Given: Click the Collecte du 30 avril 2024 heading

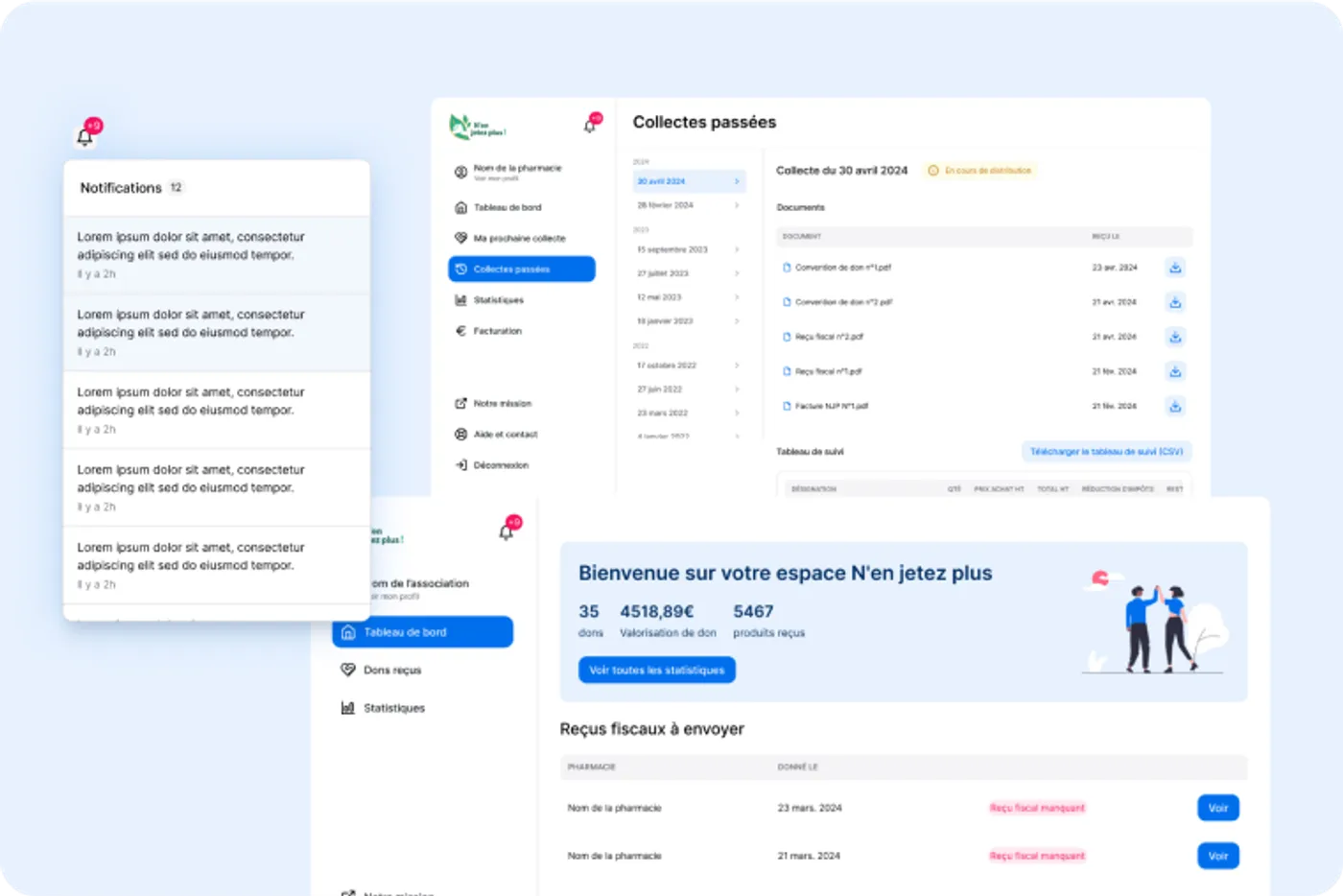Looking at the screenshot, I should pyautogui.click(x=841, y=171).
